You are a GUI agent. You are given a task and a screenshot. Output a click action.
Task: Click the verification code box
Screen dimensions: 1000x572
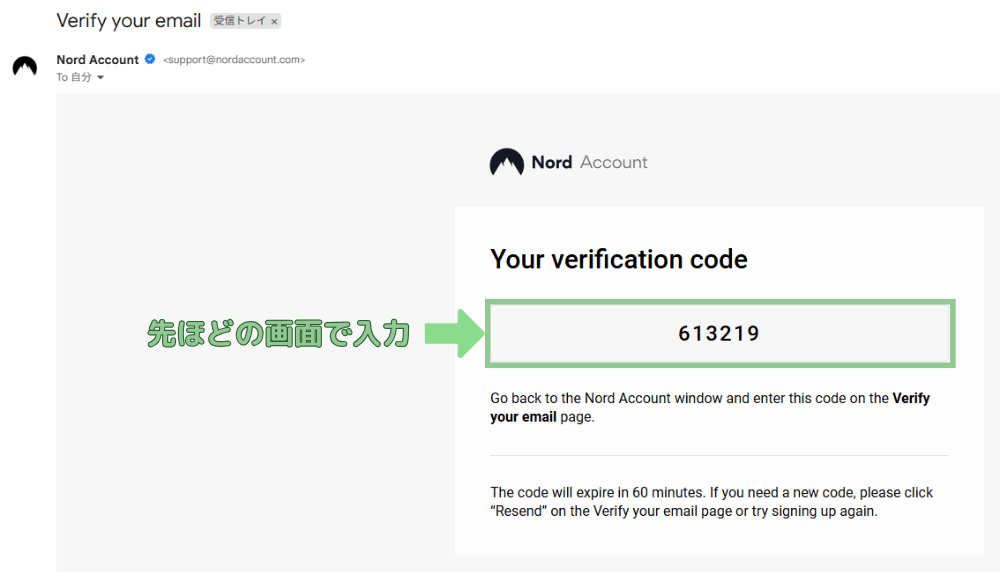point(720,334)
